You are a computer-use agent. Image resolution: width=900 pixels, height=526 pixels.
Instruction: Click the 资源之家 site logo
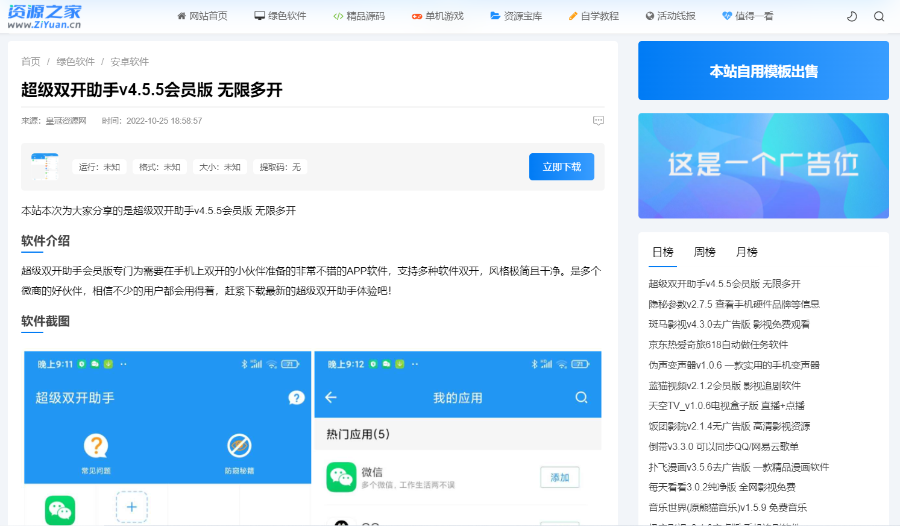click(x=44, y=16)
